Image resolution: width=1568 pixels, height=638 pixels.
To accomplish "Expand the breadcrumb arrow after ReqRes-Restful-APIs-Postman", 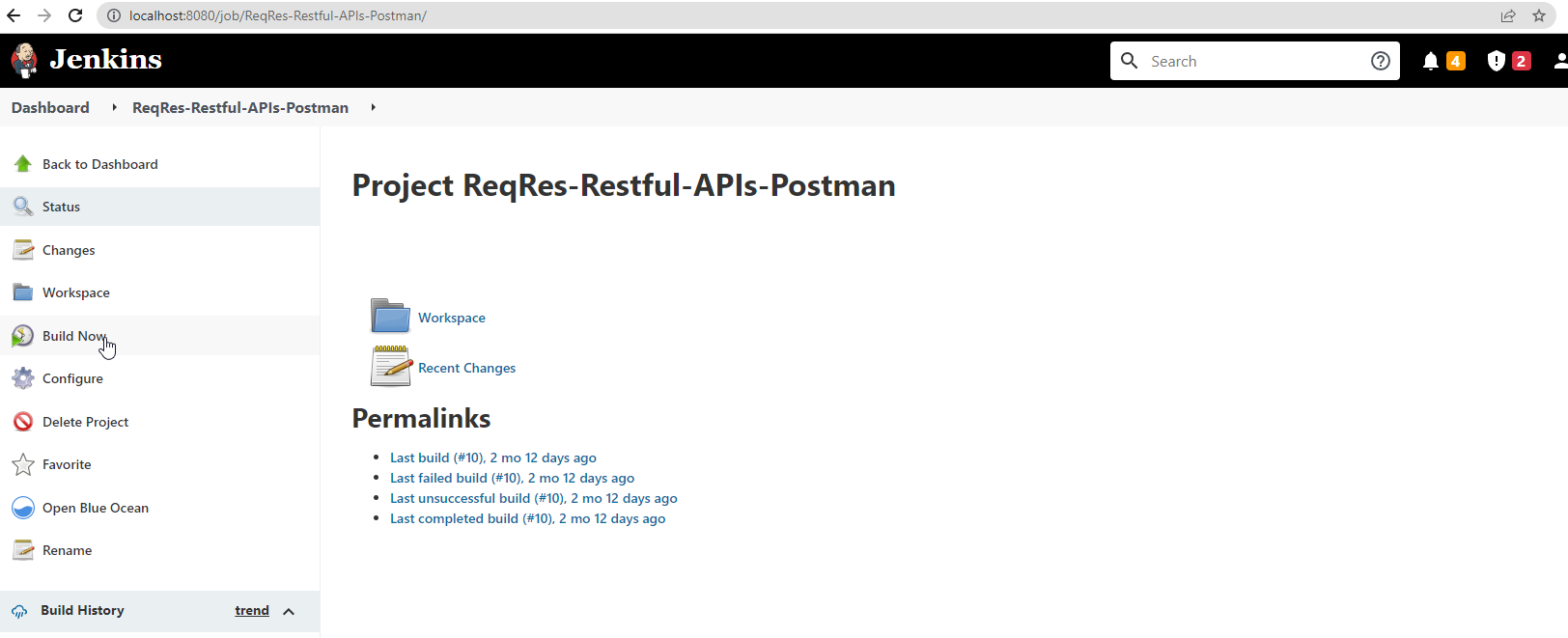I will point(373,107).
